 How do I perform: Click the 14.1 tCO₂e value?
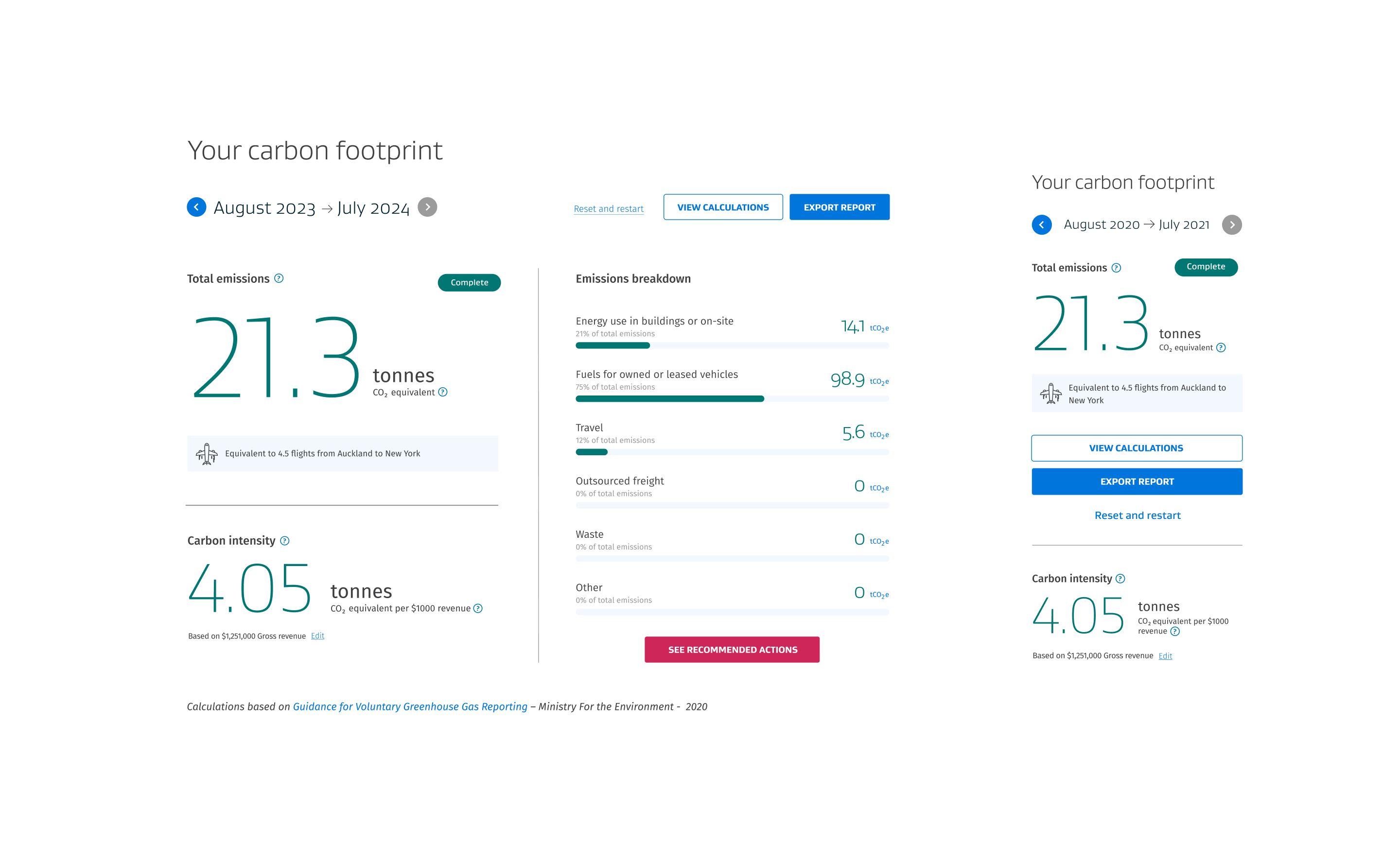click(864, 326)
